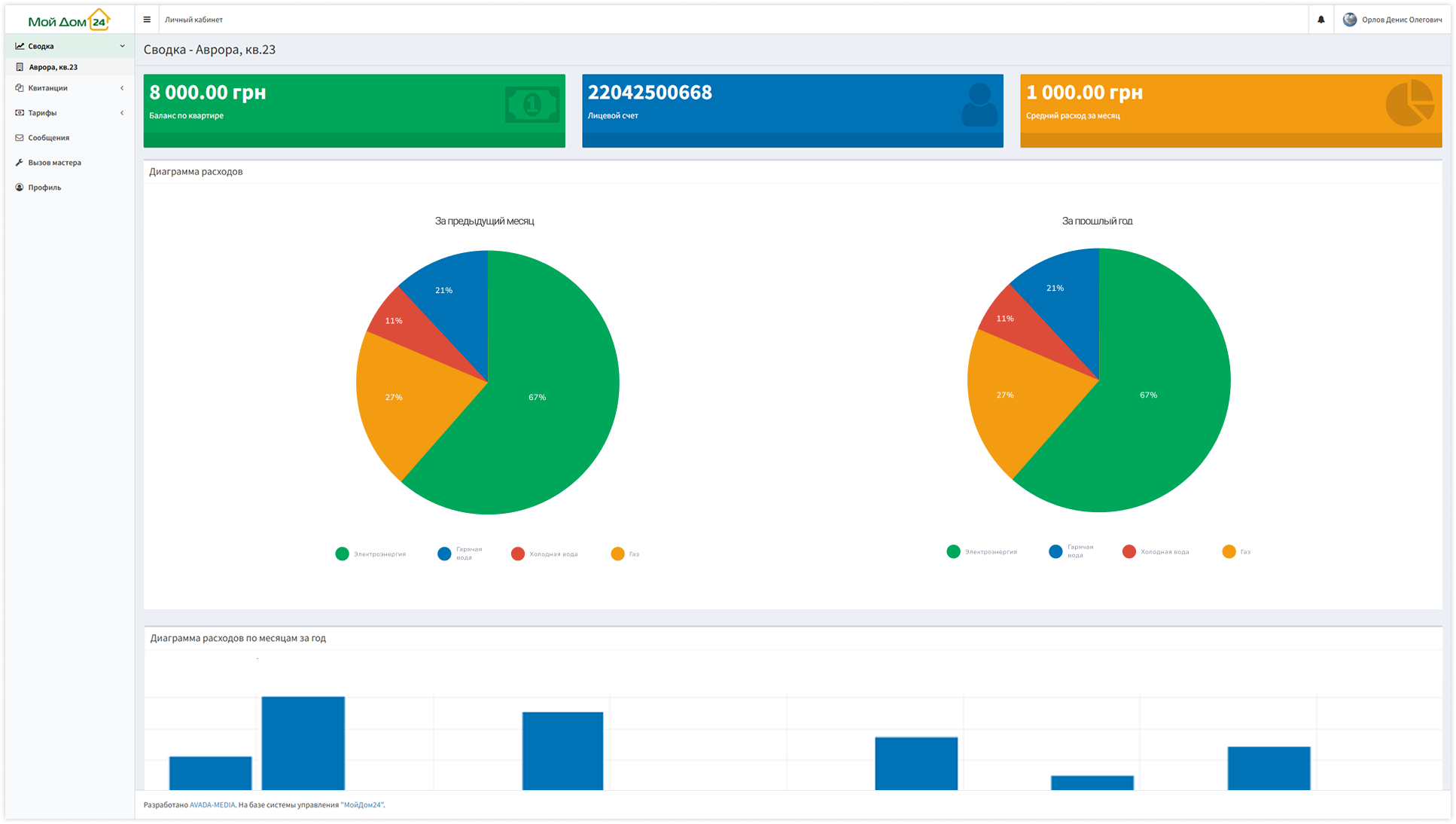Select Аврора, кв.23 in the sidebar
The height and width of the screenshot is (824, 1456).
(x=53, y=67)
